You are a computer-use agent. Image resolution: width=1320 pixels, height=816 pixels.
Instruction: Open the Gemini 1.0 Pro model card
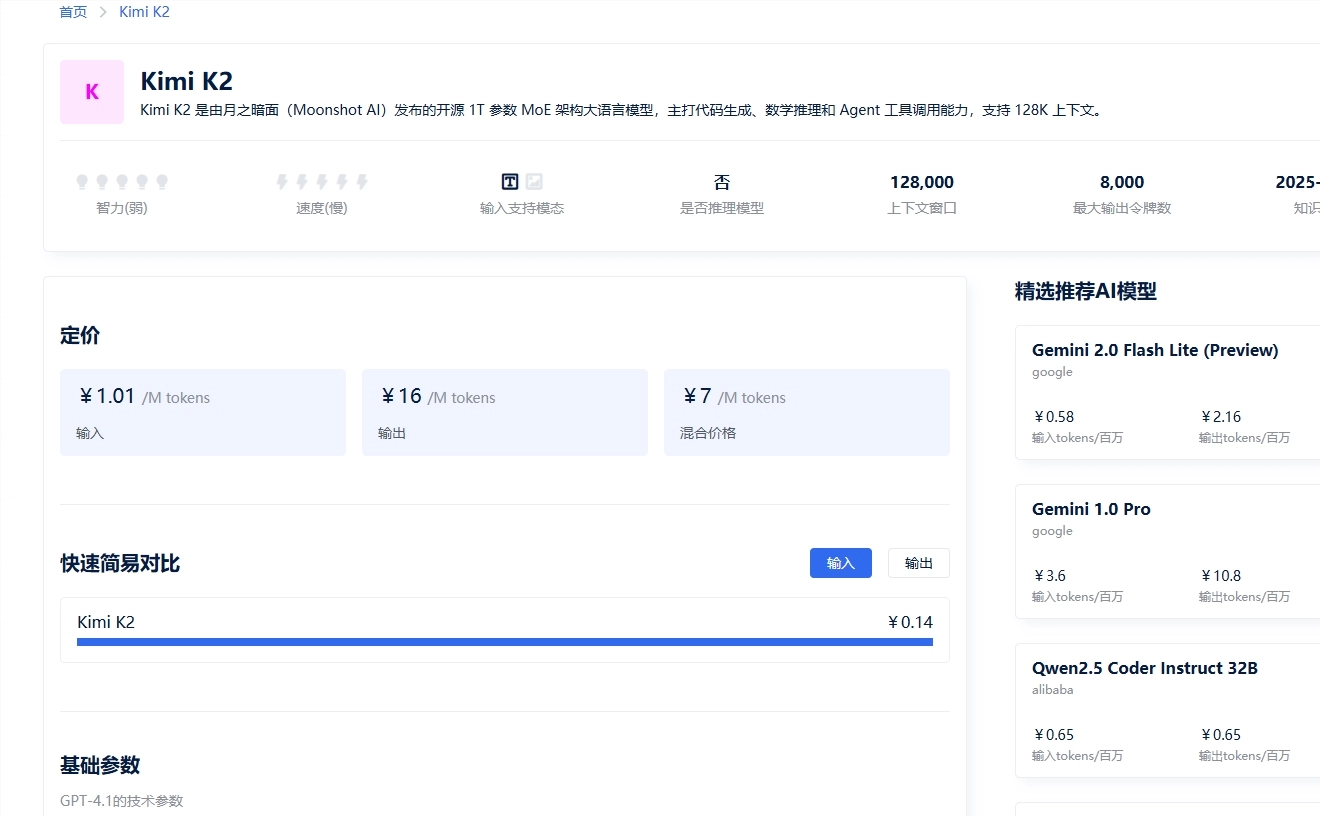1167,551
